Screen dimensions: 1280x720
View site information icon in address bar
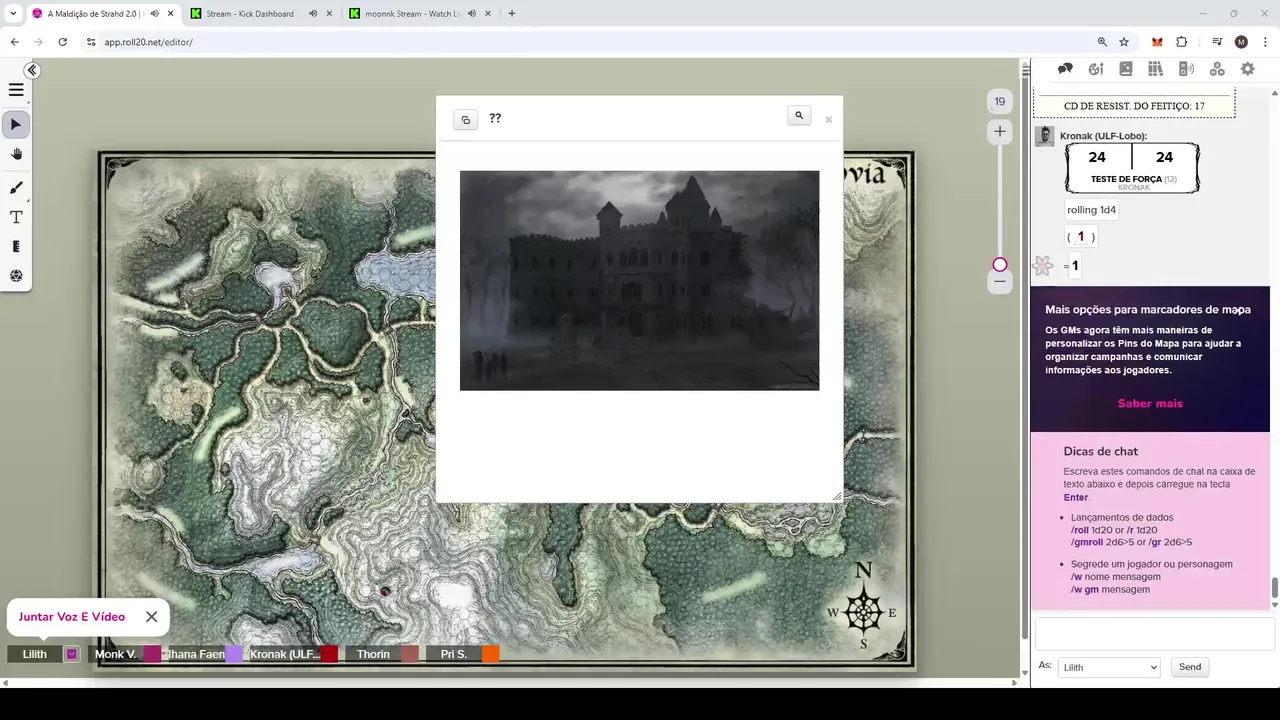pos(90,42)
